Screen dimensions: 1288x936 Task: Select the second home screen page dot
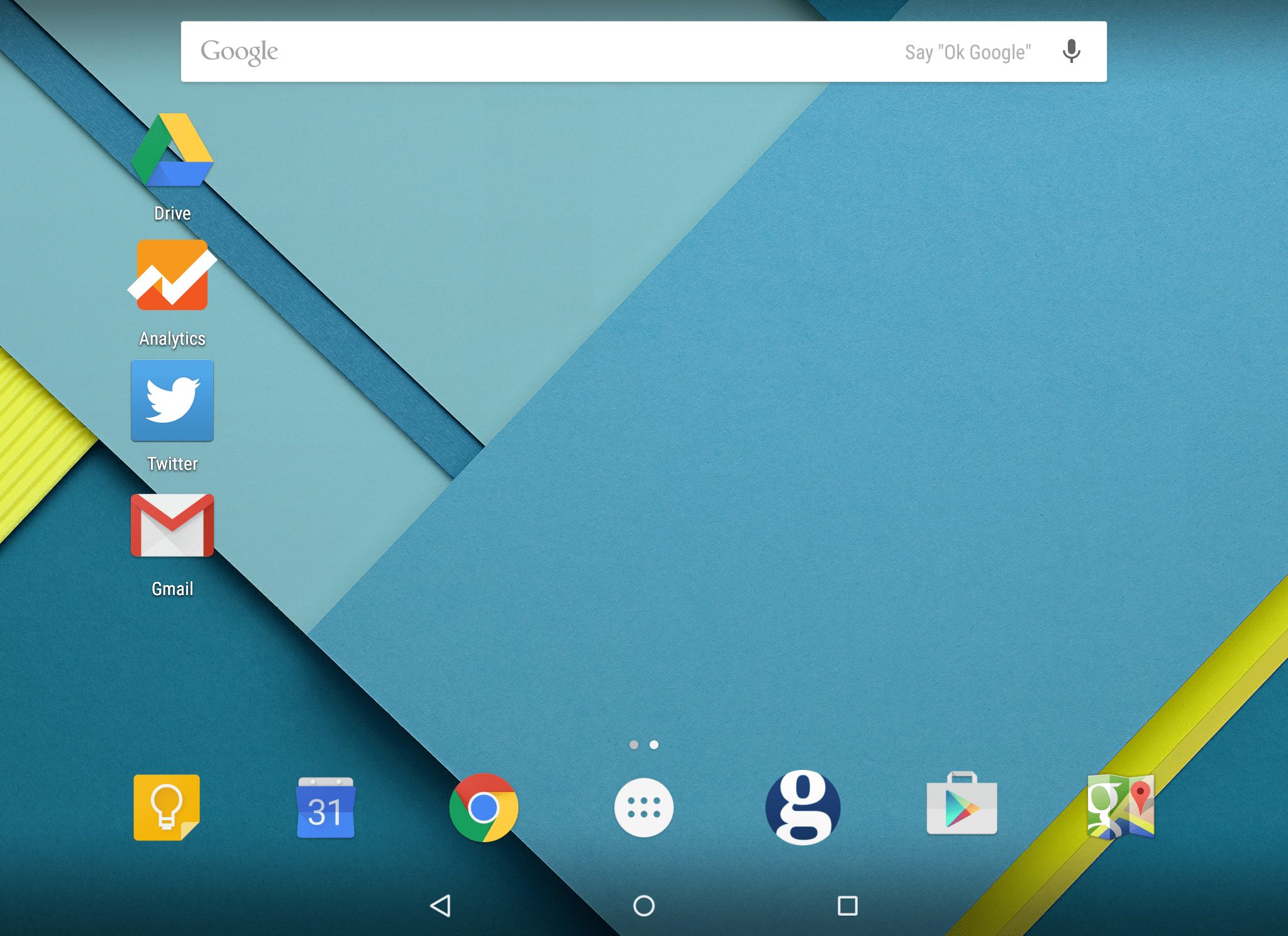[654, 745]
